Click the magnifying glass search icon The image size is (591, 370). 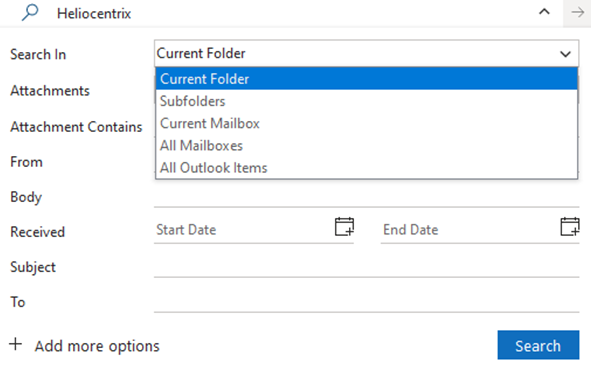(x=30, y=12)
